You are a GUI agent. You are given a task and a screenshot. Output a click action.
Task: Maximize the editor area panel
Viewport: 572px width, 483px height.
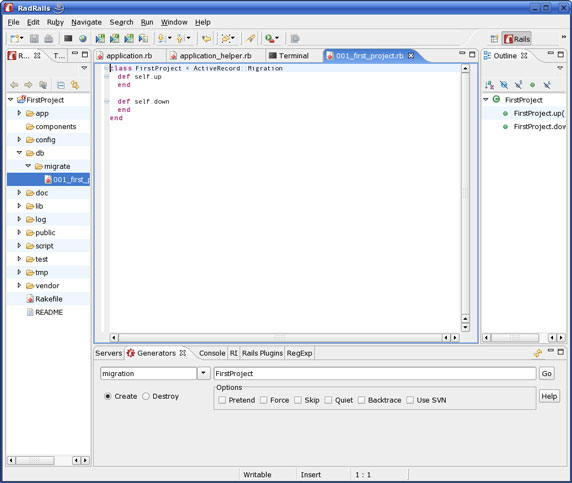472,54
